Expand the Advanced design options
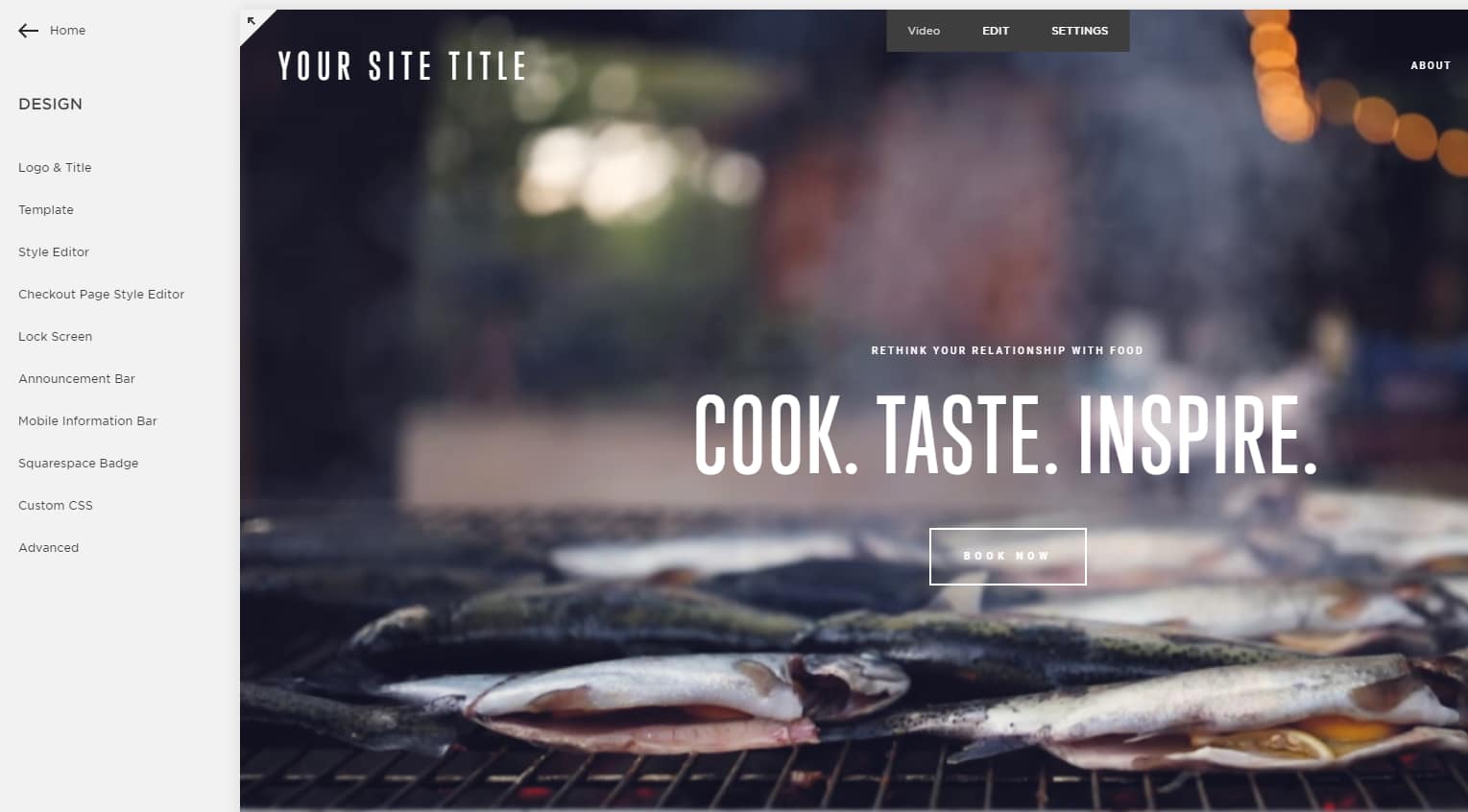Screen dimensions: 1468x812 click(x=48, y=547)
